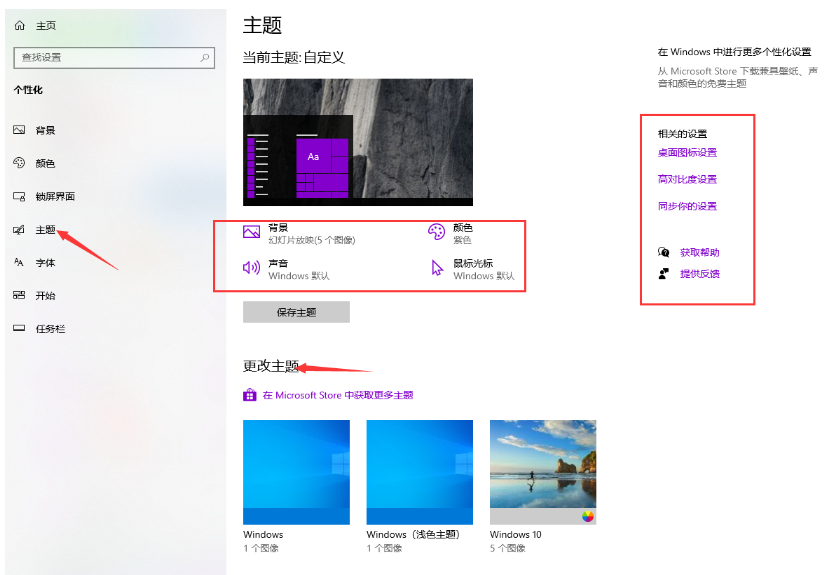The image size is (836, 575).
Task: Click the search magnifier icon in settings search box
Action: [x=206, y=58]
